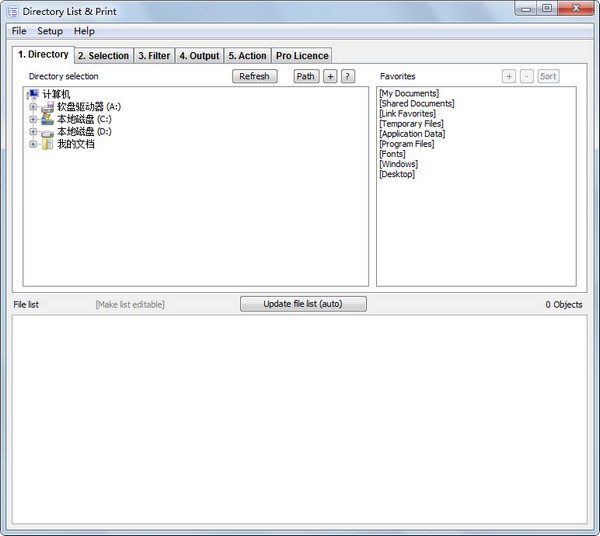Click the Computer root node icon
This screenshot has width=600, height=536.
33,94
